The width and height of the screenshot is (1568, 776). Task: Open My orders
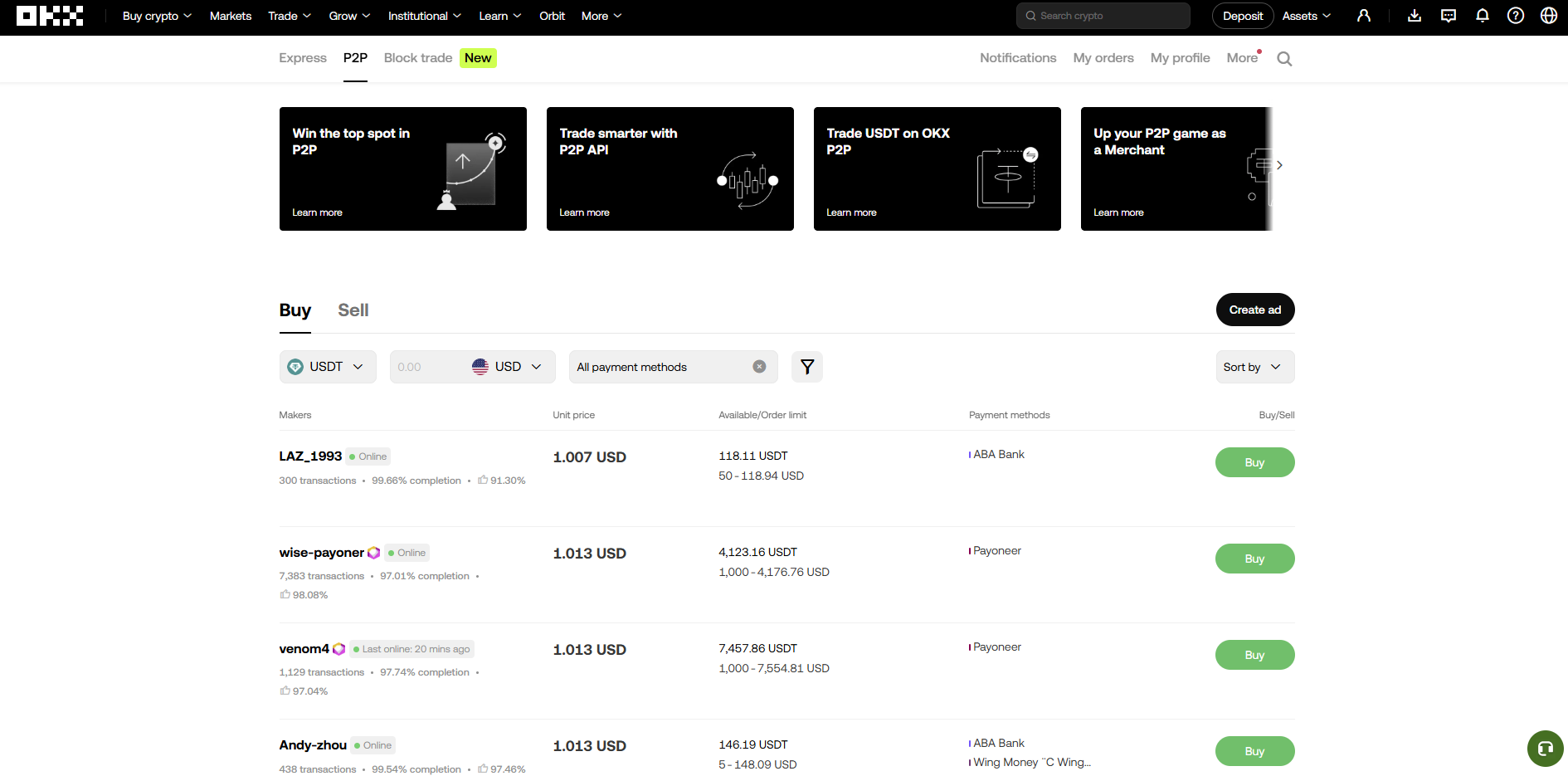click(x=1103, y=58)
